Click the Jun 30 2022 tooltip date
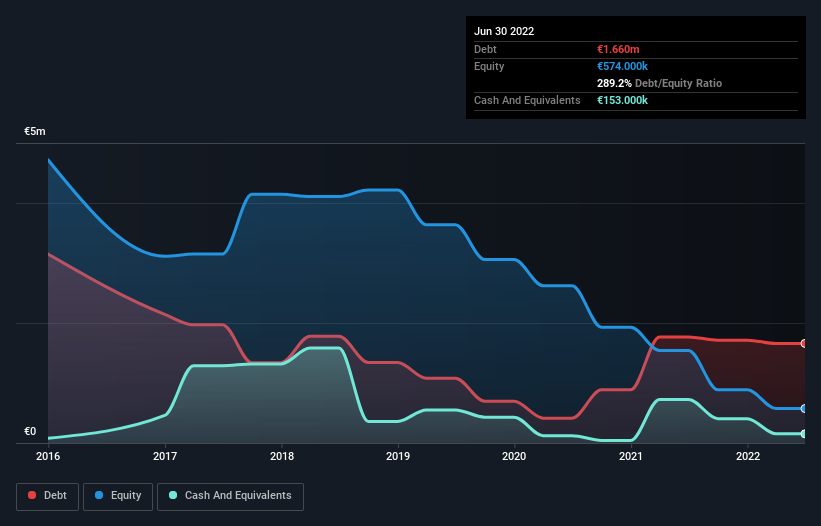 click(x=504, y=31)
